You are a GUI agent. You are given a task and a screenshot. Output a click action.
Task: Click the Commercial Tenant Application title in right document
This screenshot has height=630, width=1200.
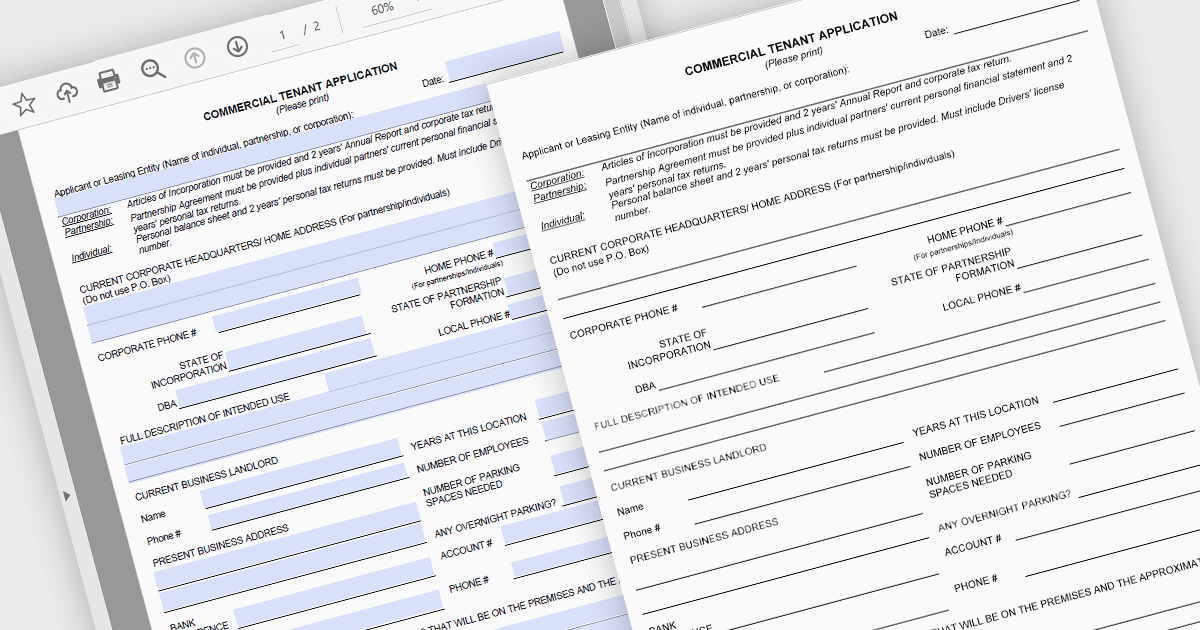pyautogui.click(x=791, y=43)
